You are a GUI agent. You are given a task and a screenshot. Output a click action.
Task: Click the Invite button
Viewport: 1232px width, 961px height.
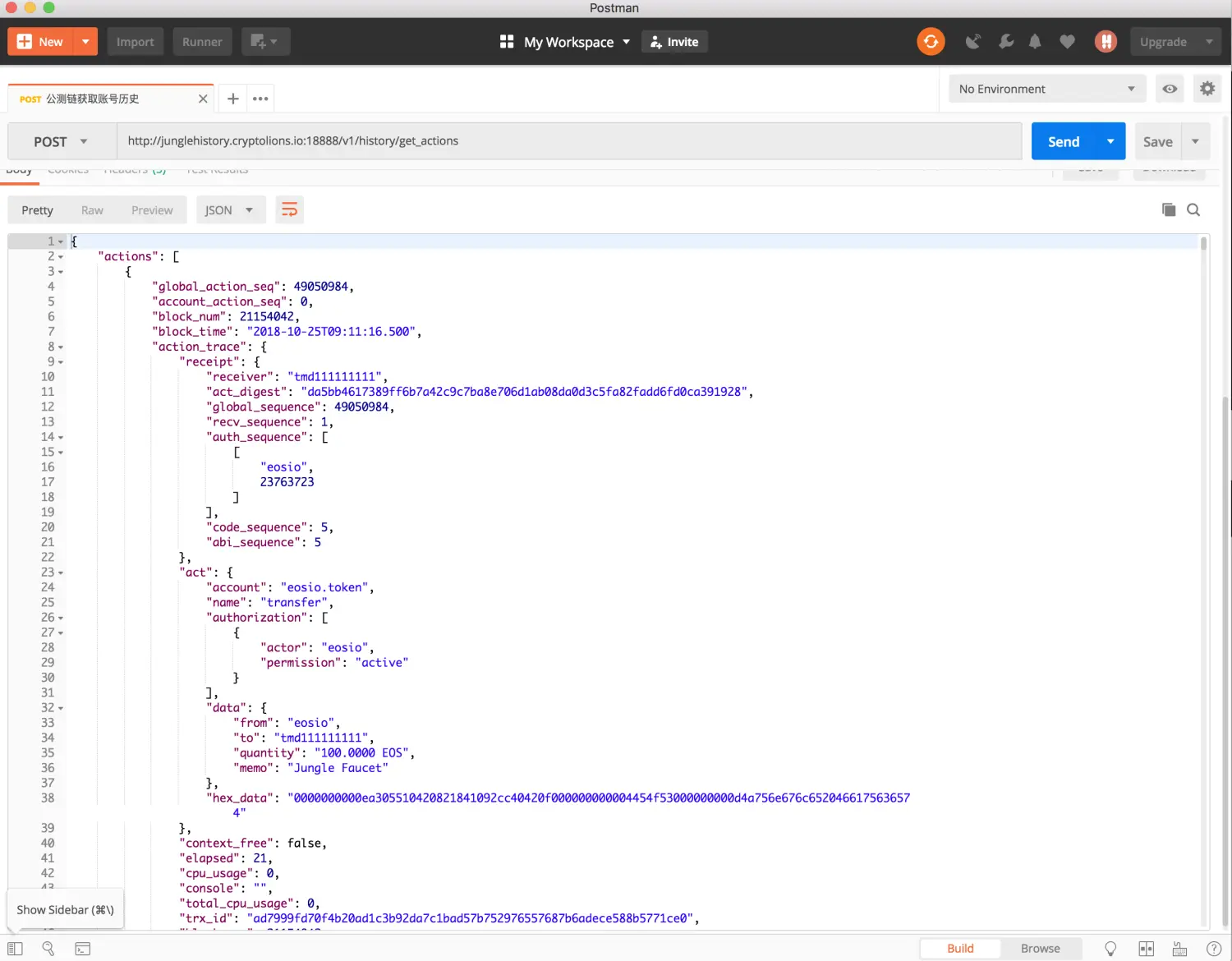[x=674, y=42]
